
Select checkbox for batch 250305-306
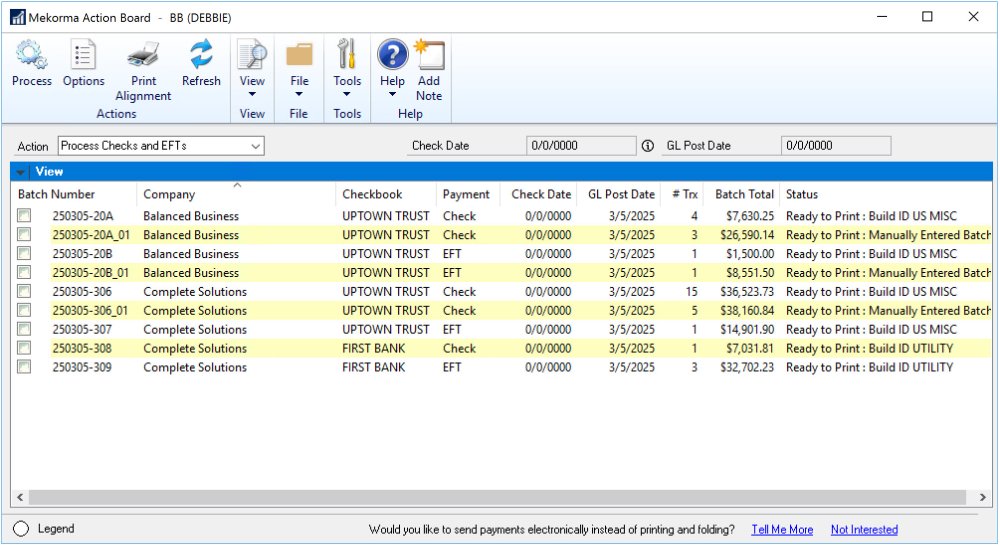(x=24, y=292)
